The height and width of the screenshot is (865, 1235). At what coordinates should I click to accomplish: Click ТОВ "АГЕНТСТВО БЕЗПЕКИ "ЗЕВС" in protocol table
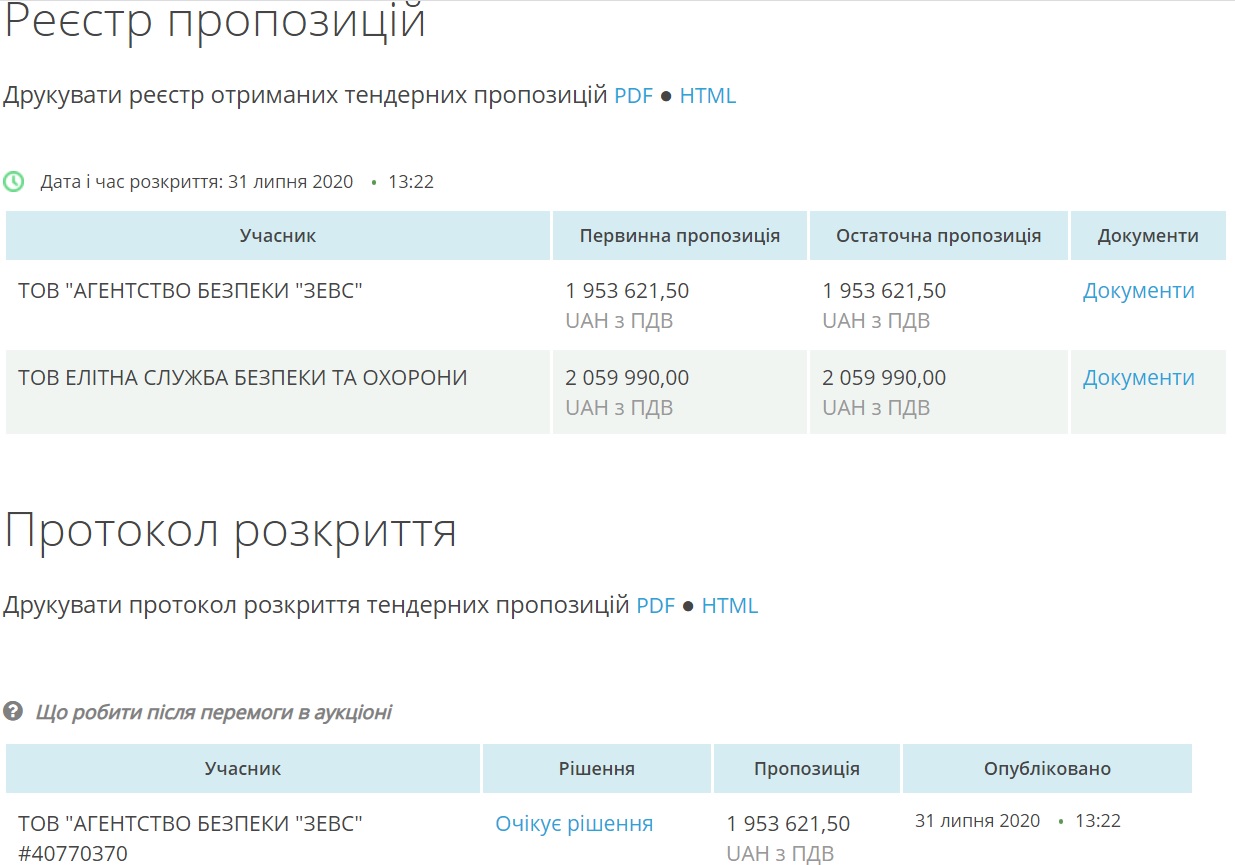[190, 824]
